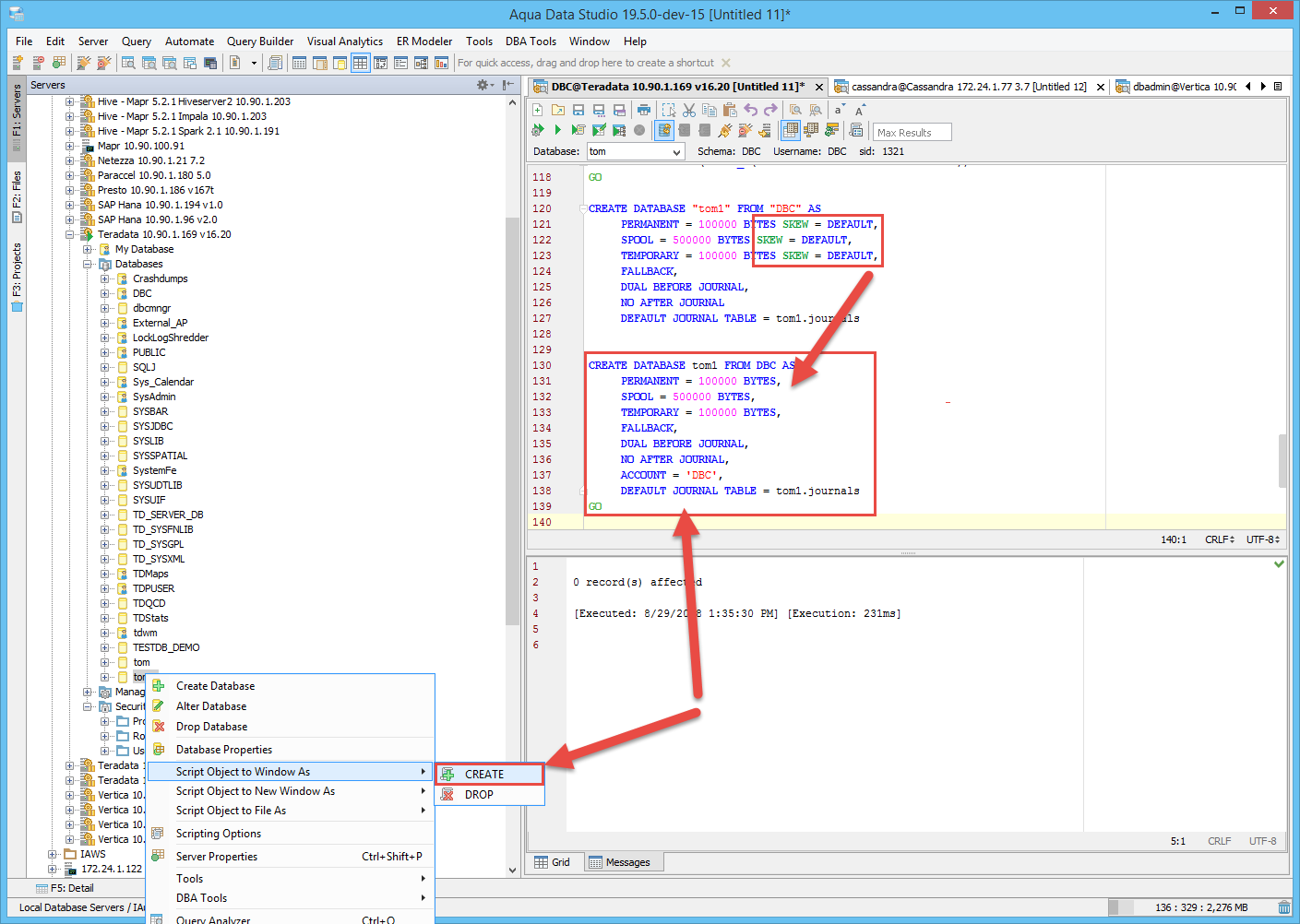Open the DBA Tools menu in menu bar
Image resolution: width=1300 pixels, height=924 pixels.
pyautogui.click(x=531, y=41)
